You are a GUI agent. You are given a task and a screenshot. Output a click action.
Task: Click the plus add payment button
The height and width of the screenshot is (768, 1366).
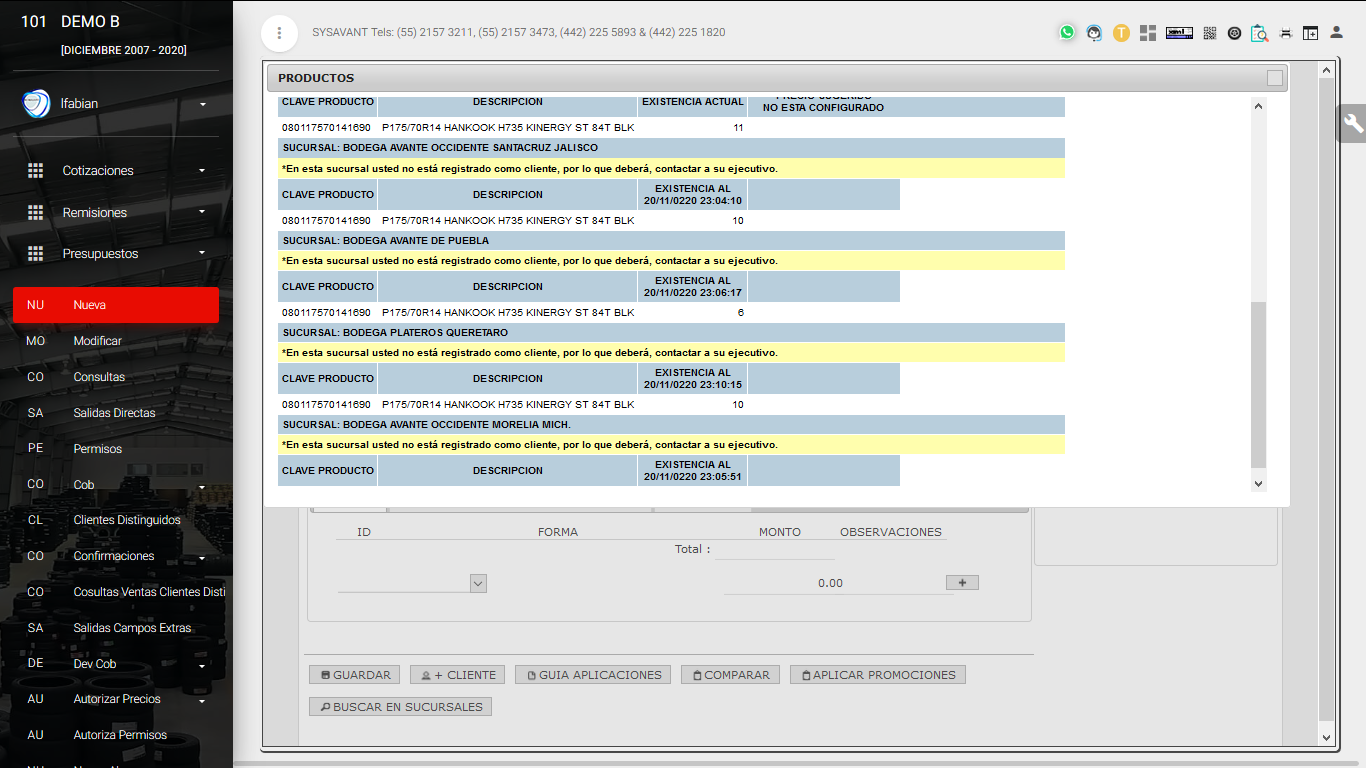click(962, 582)
